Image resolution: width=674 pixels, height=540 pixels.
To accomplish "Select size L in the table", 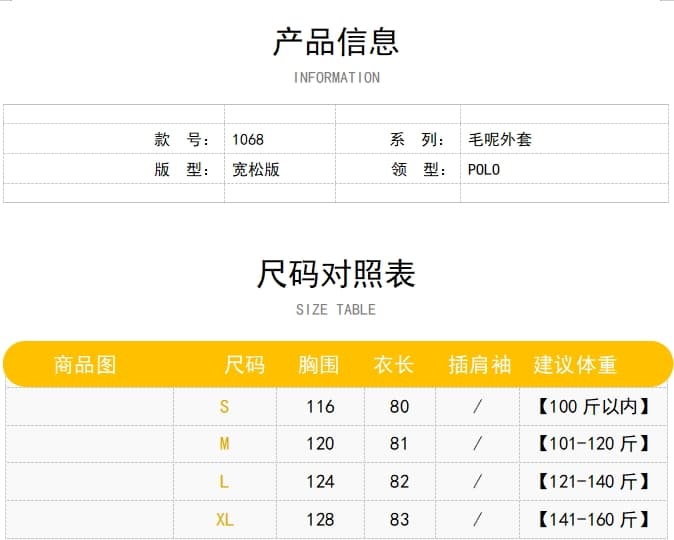I will point(224,482).
